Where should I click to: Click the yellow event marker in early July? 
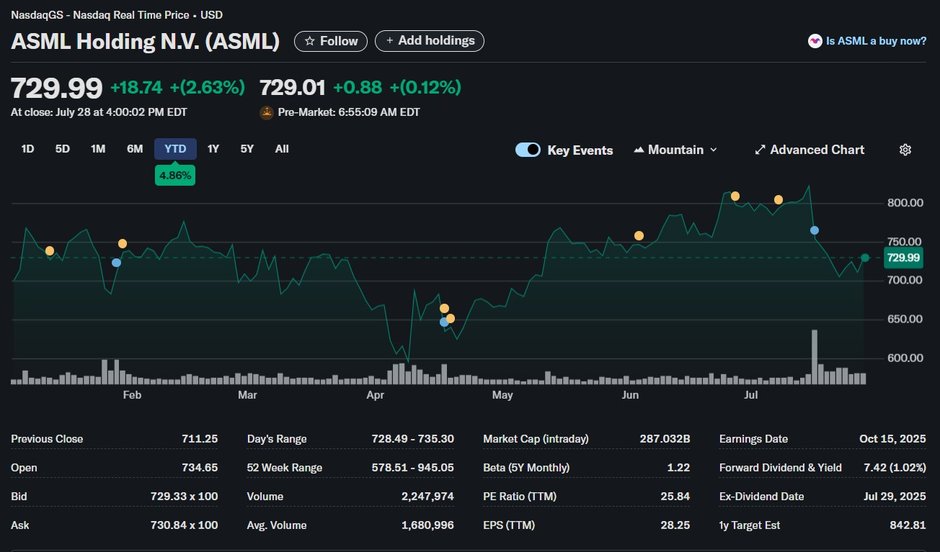(778, 200)
